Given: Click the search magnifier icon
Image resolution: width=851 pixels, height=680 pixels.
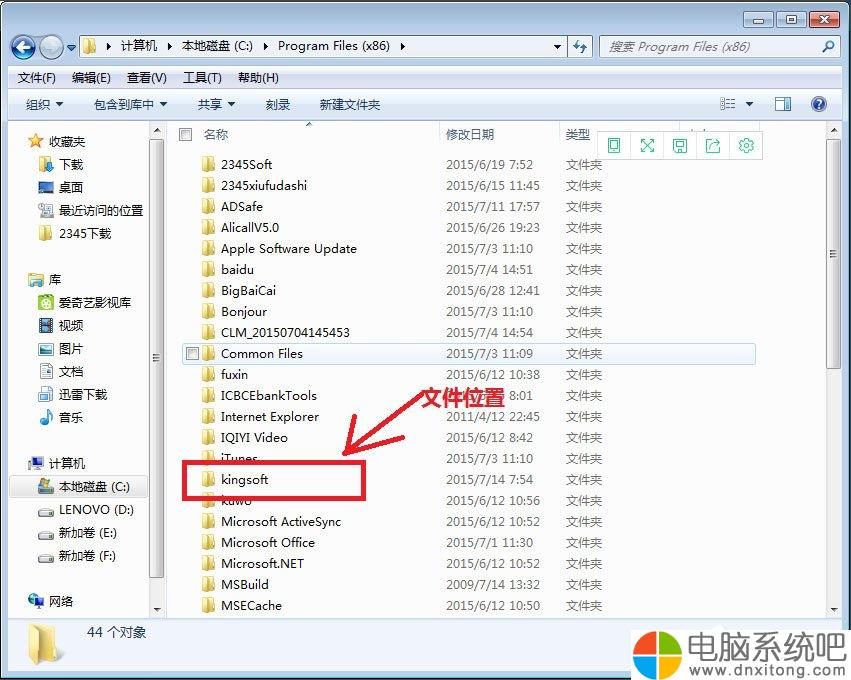Looking at the screenshot, I should pos(828,47).
